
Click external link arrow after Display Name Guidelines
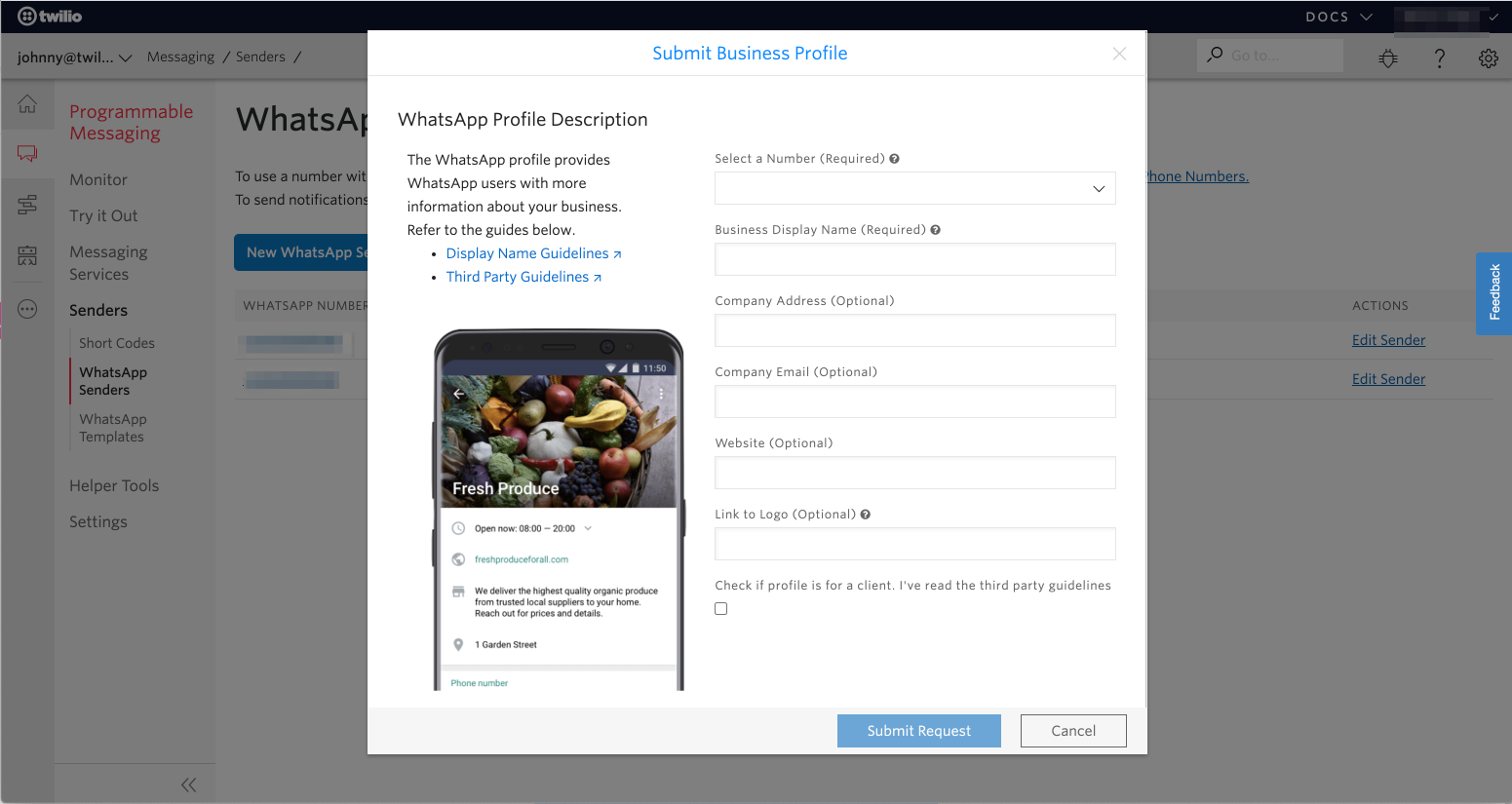[617, 254]
